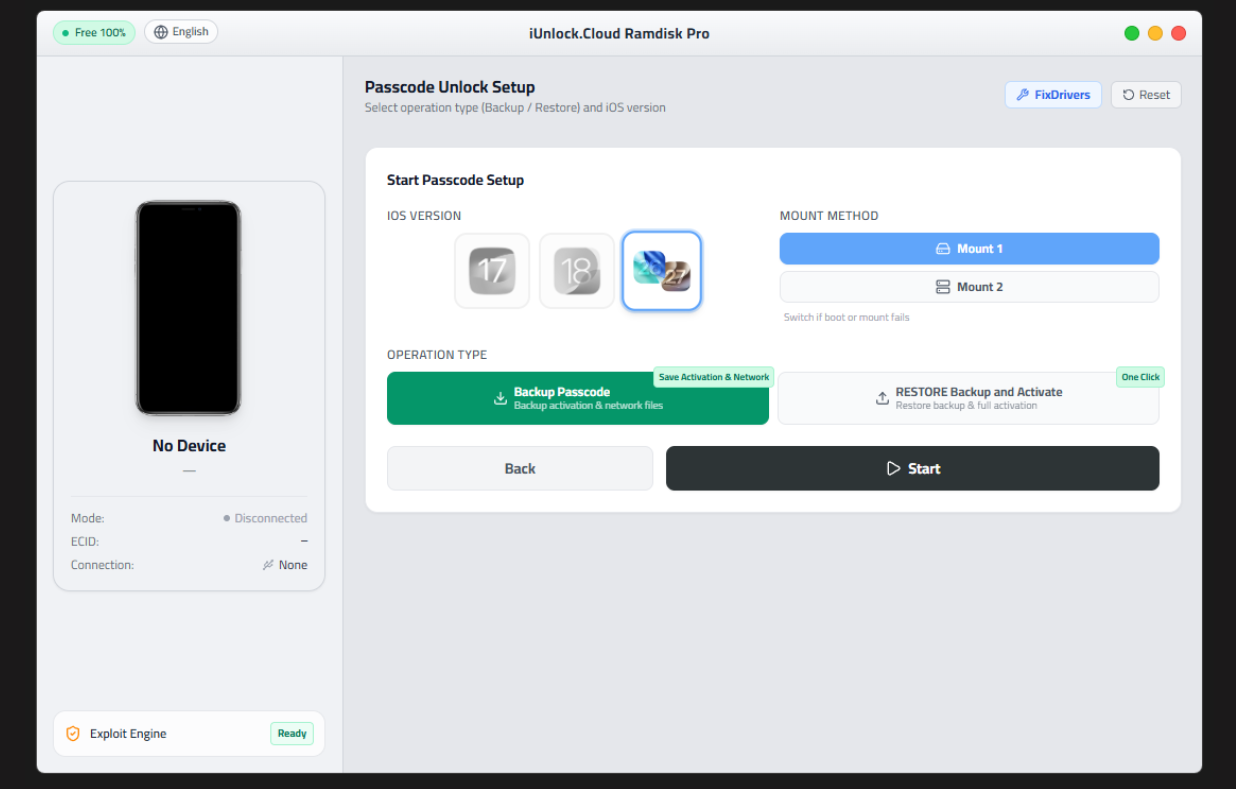Select the iOS 26/27 version tile
This screenshot has width=1236, height=789.
662,271
